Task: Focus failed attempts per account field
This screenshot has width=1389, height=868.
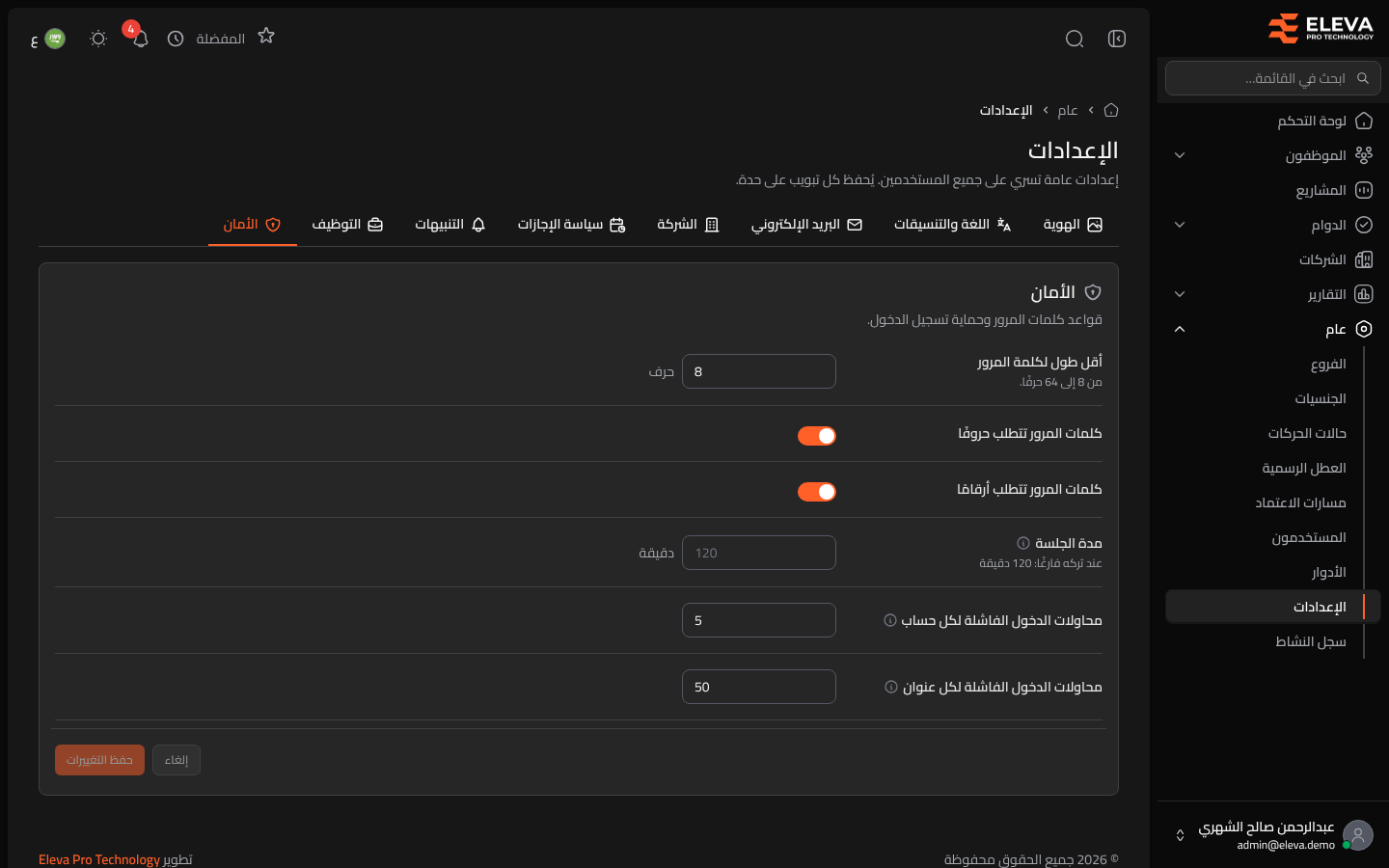Action: [x=759, y=620]
